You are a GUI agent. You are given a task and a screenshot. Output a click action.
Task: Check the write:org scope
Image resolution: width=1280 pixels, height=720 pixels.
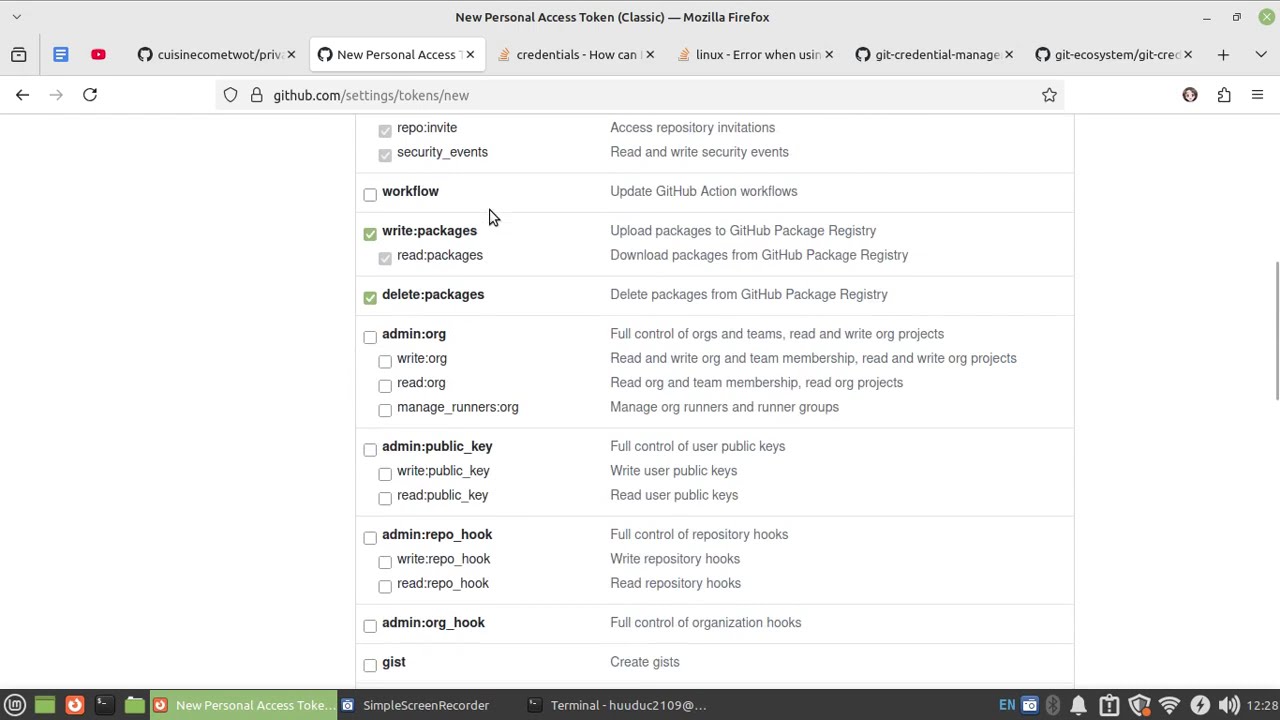(385, 361)
